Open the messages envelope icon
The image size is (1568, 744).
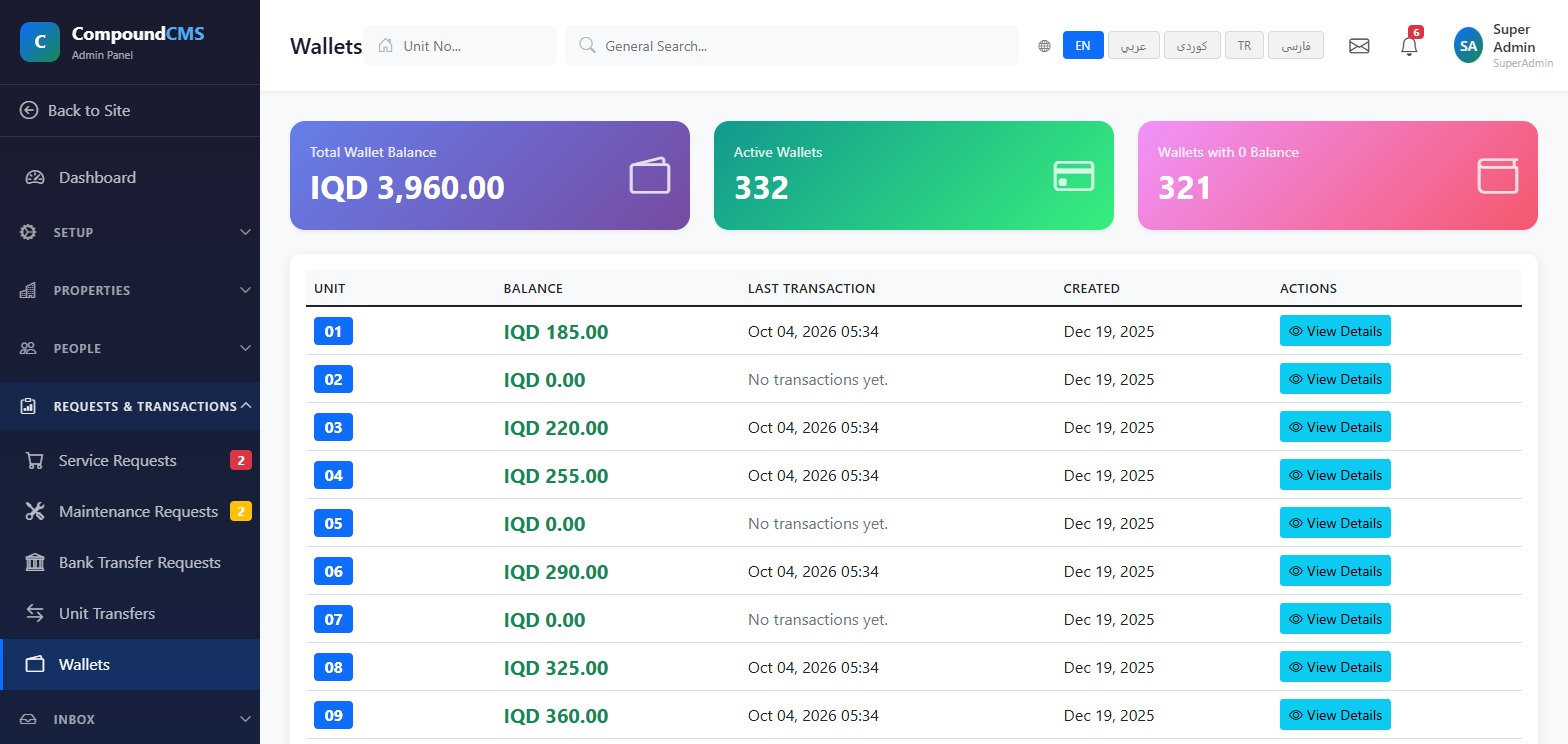tap(1359, 46)
